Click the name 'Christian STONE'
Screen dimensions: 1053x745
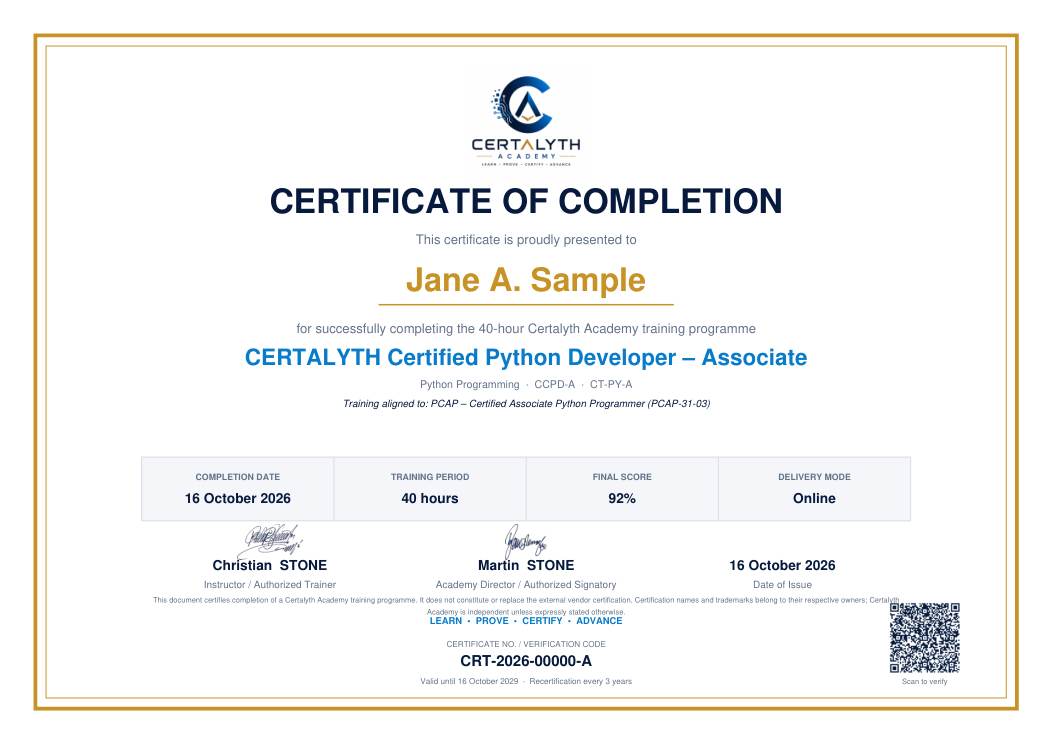pos(269,566)
